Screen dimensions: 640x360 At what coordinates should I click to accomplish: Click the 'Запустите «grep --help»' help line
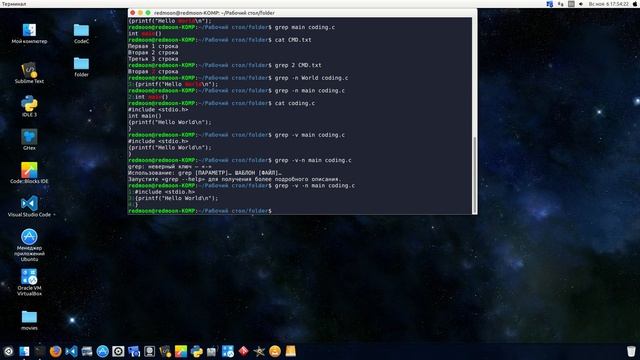235,179
